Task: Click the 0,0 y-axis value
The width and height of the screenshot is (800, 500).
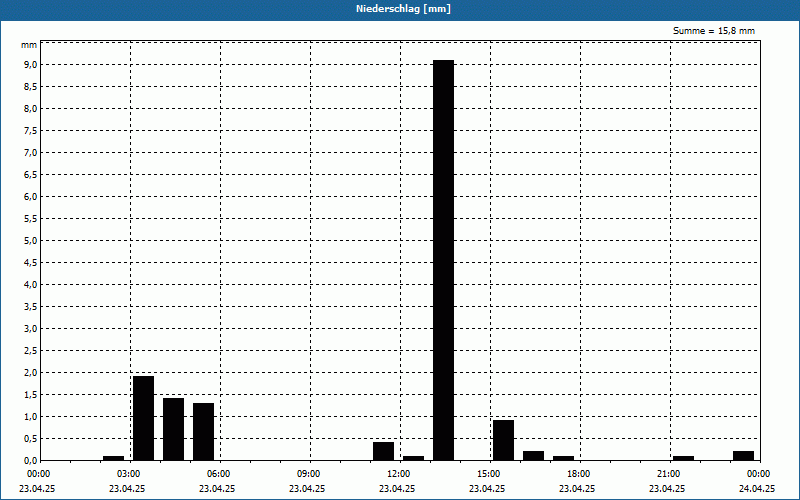Action: click(29, 461)
